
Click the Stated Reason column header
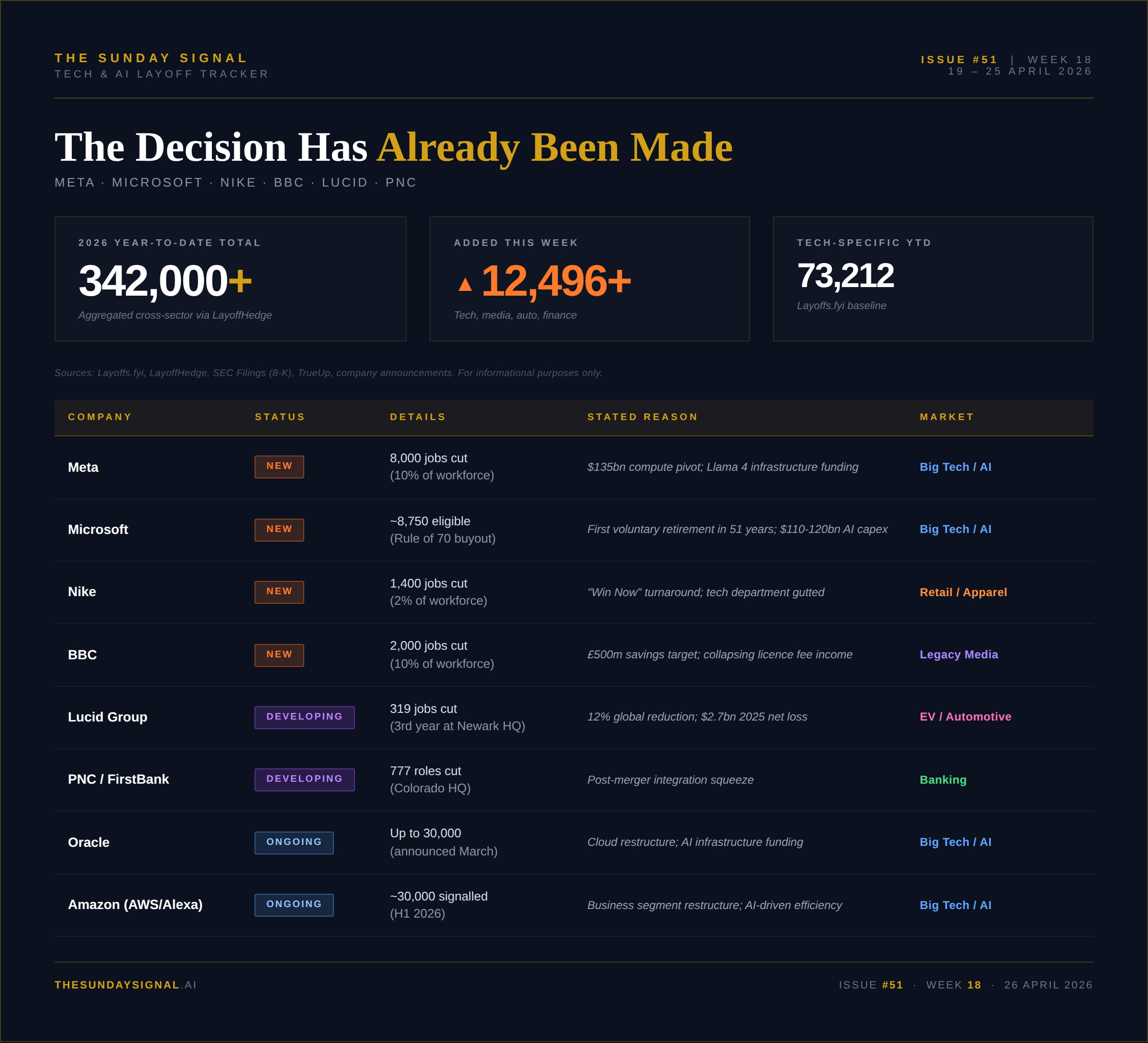click(x=642, y=417)
